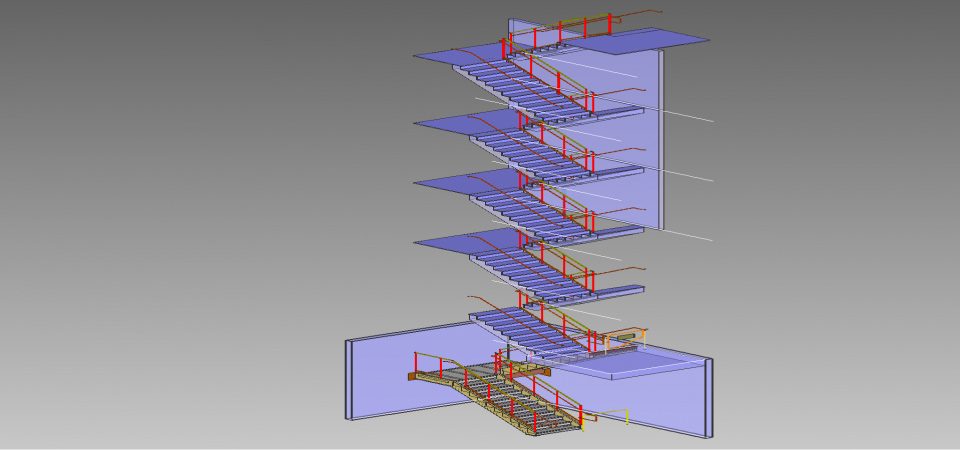Screen dimensions: 960x450
Task: Select the yellow post at bottom-right handrail end
Action: 627,417
